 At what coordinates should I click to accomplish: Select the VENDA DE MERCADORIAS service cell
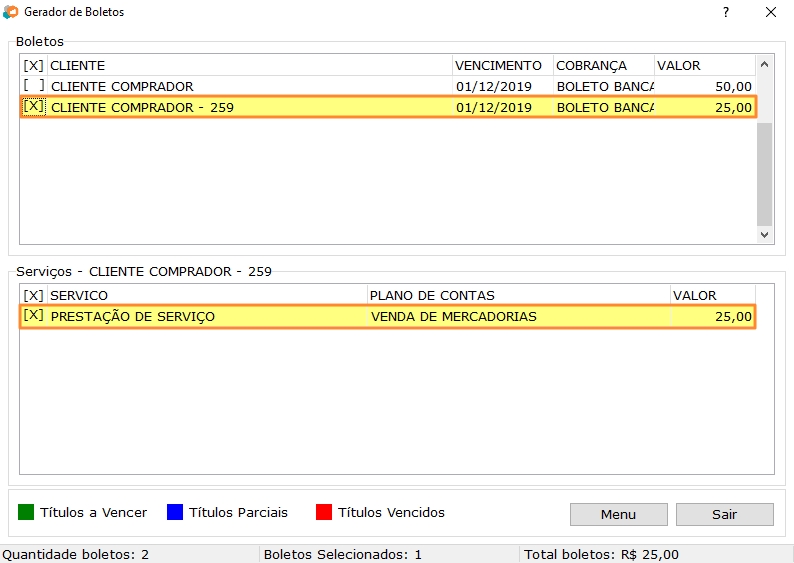pyautogui.click(x=454, y=317)
